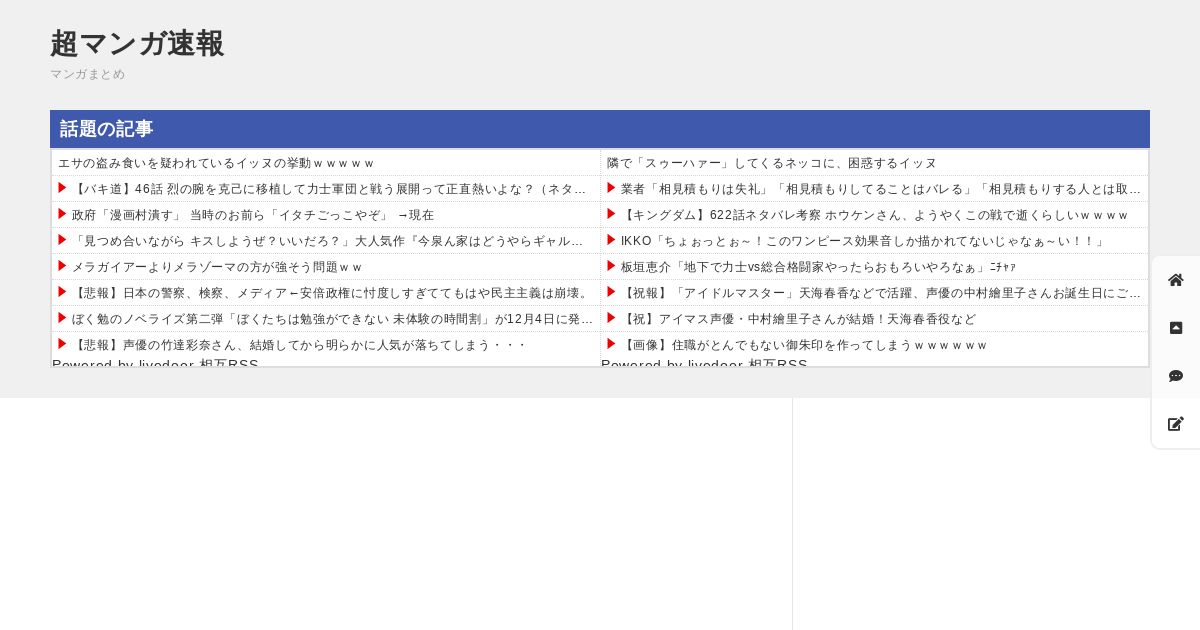Open 【画像】住職がとんでもない御朱印 article
This screenshot has width=1200, height=630.
(x=805, y=345)
